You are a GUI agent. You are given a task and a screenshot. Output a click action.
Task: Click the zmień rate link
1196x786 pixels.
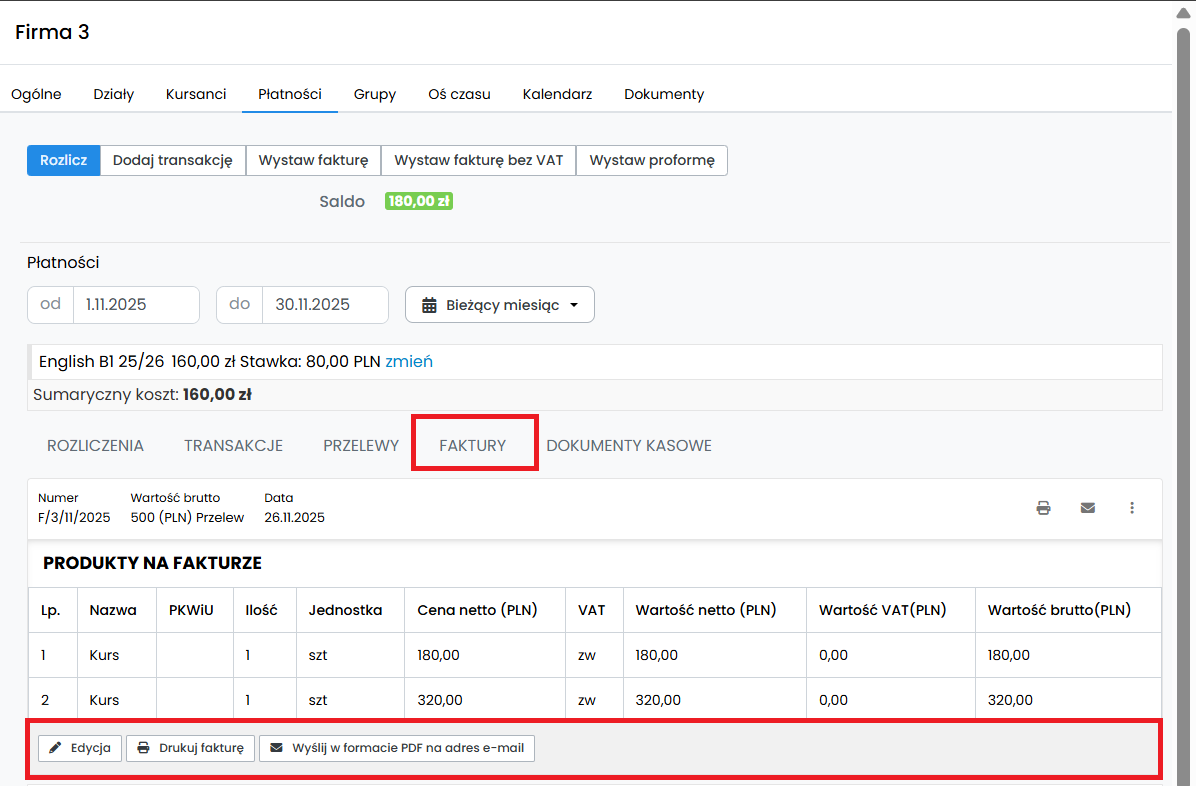[x=409, y=361]
